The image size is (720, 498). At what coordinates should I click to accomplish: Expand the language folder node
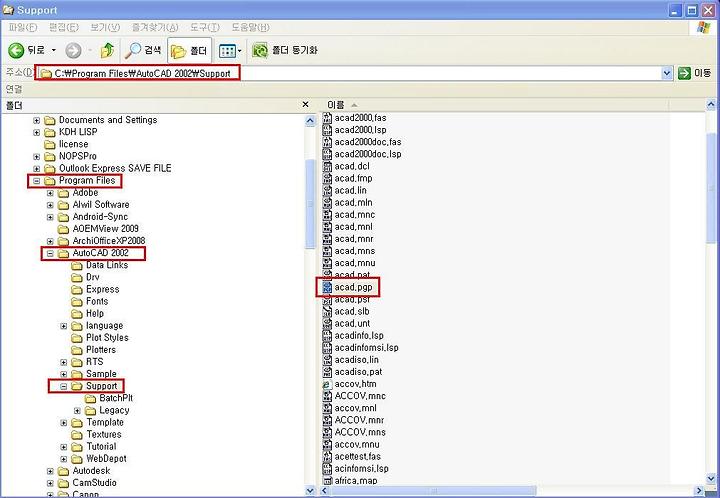click(x=64, y=326)
